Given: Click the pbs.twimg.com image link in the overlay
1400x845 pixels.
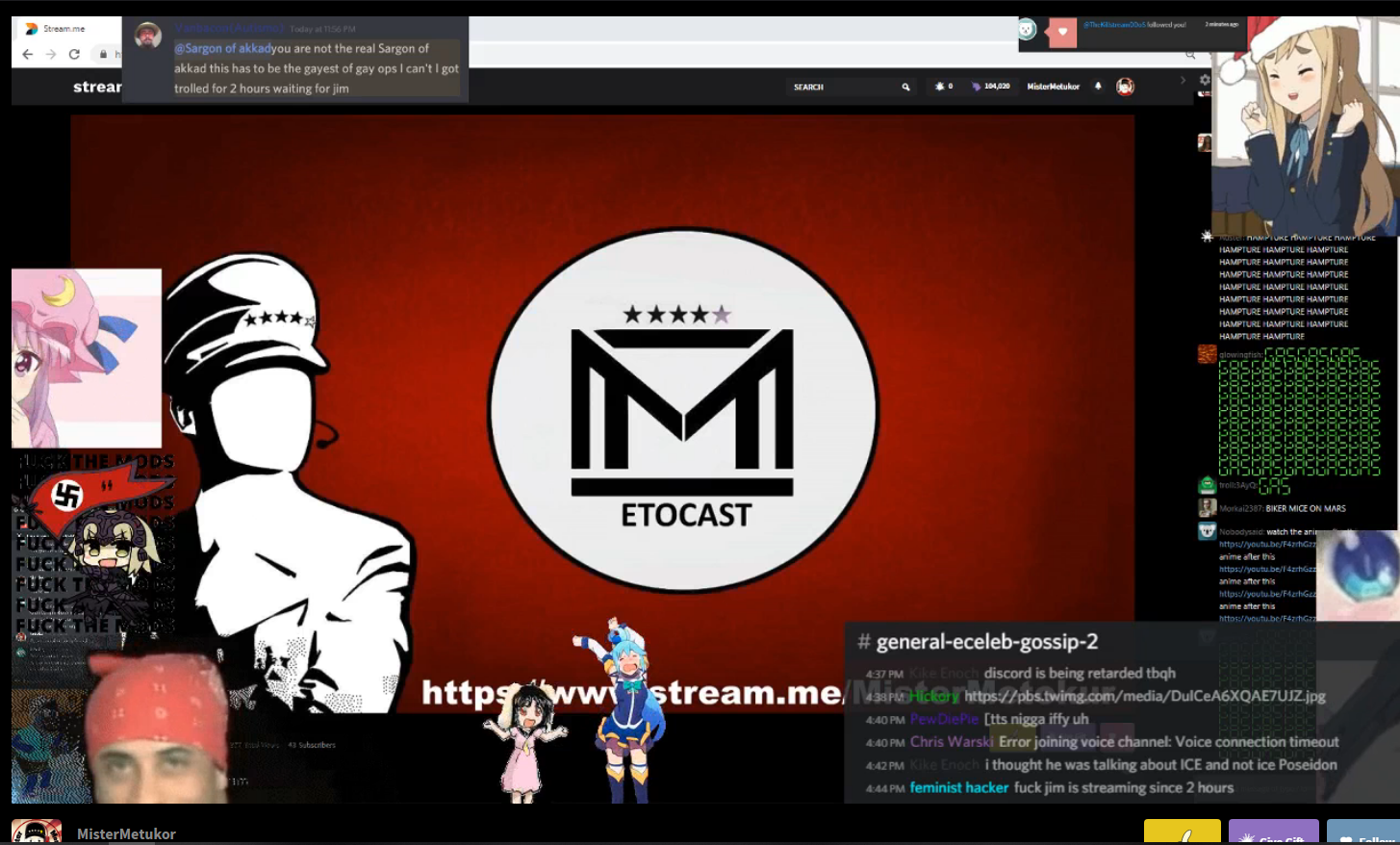Looking at the screenshot, I should pyautogui.click(x=1145, y=696).
